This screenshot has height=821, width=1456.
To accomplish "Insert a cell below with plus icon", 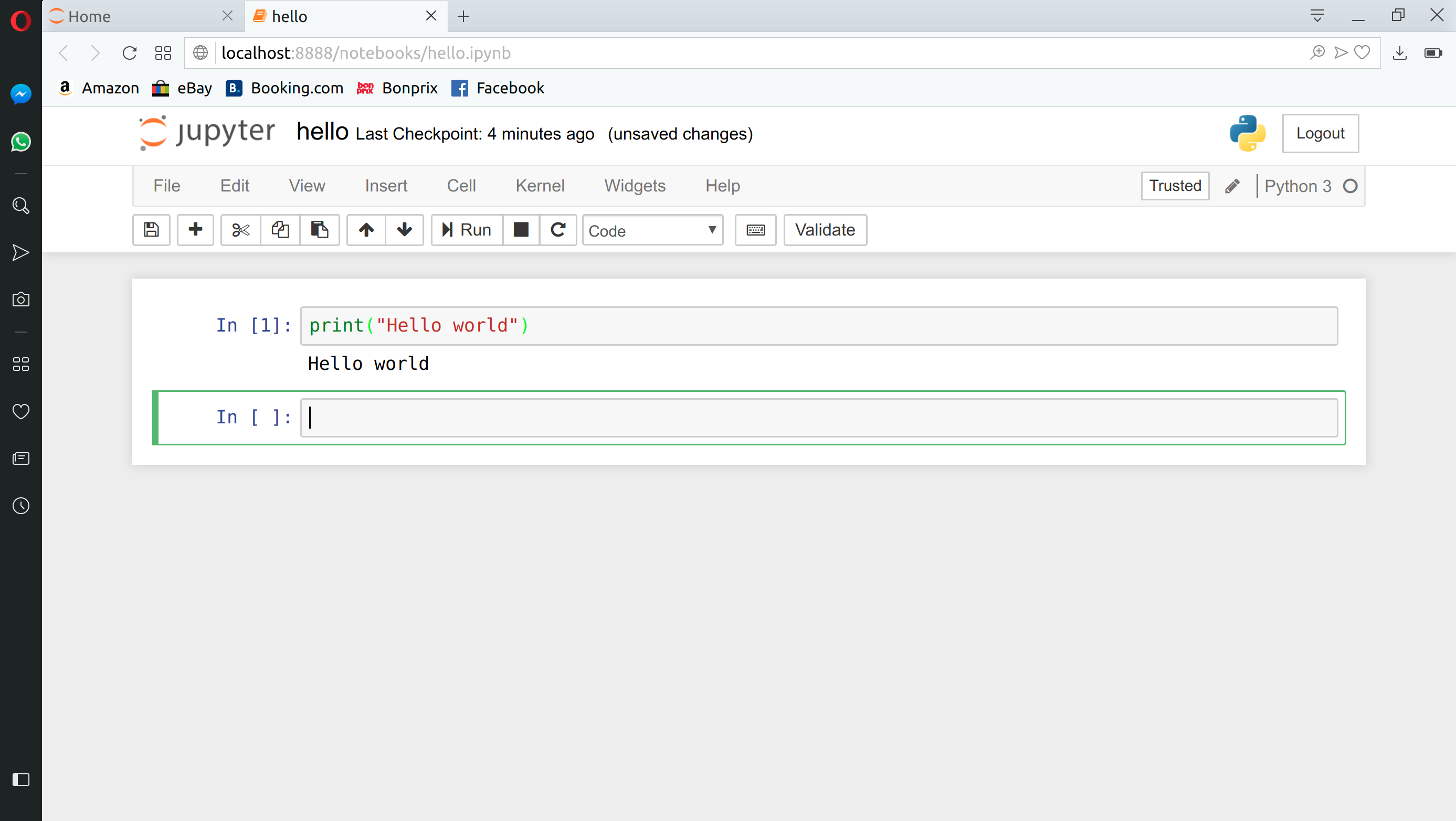I will pos(195,230).
